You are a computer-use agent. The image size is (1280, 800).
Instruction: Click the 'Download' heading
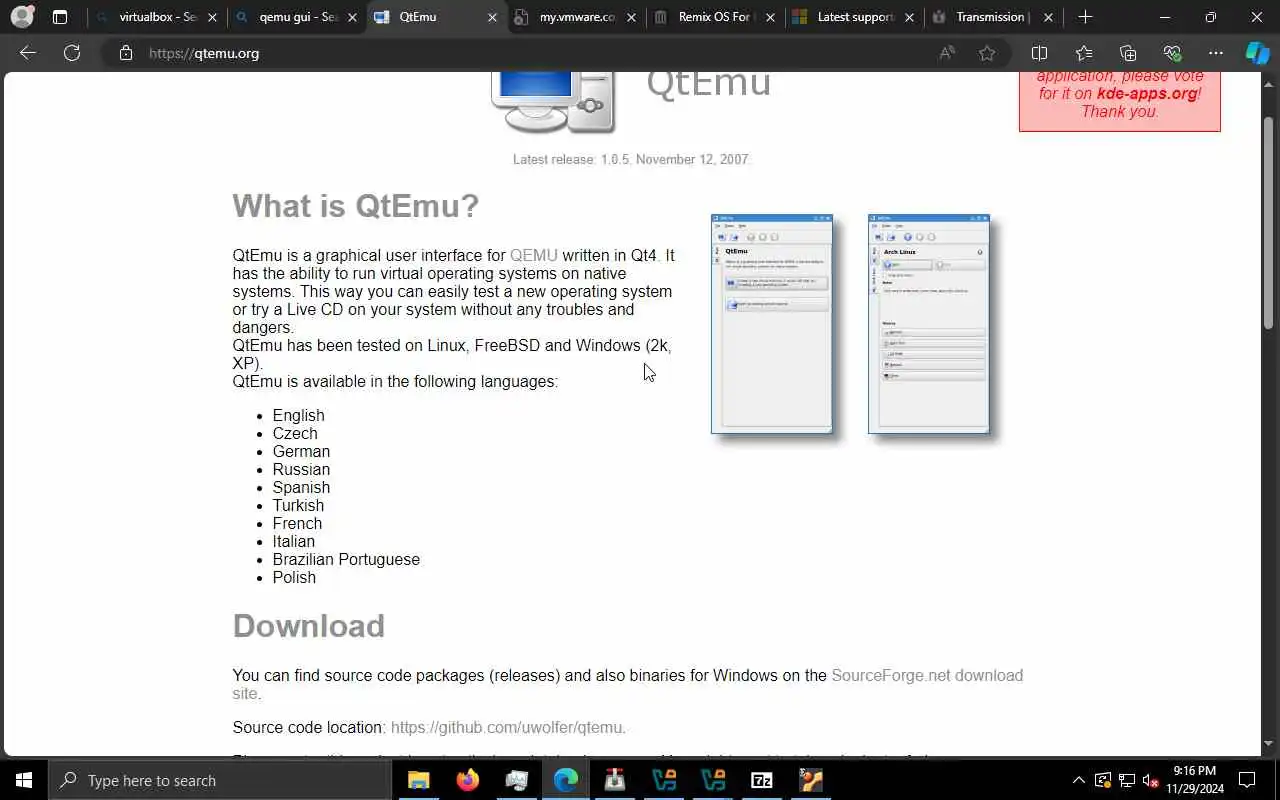309,626
